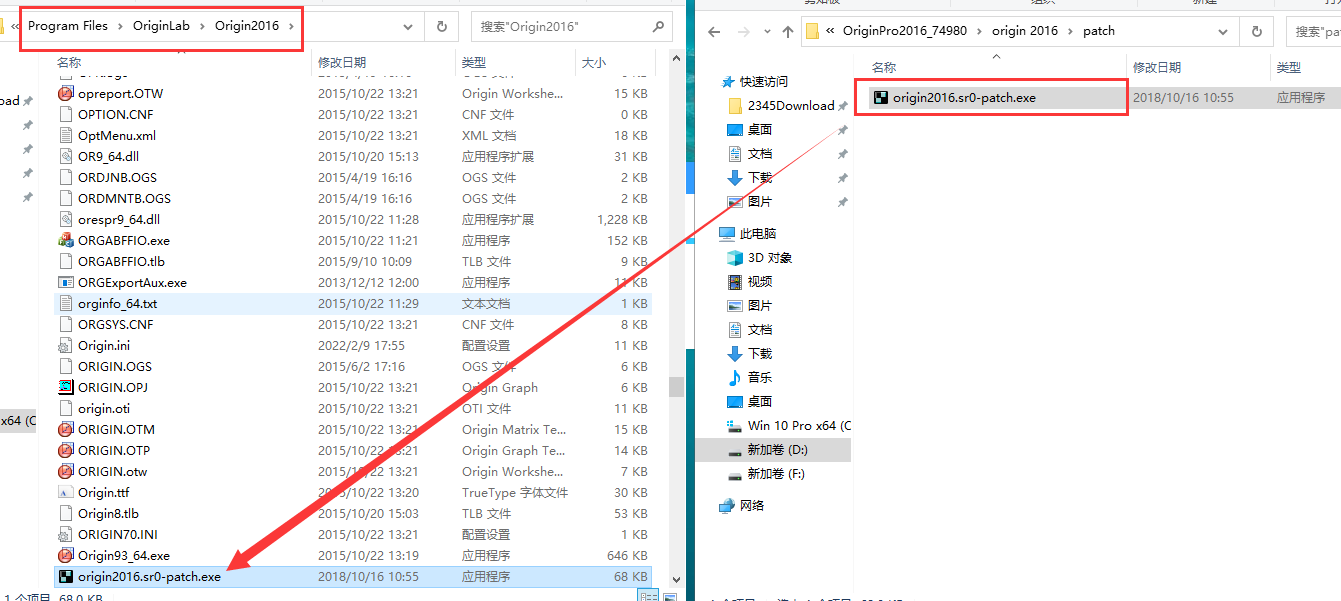
Task: Click the Origin2016 file list scrollbar thumb
Action: pos(676,387)
